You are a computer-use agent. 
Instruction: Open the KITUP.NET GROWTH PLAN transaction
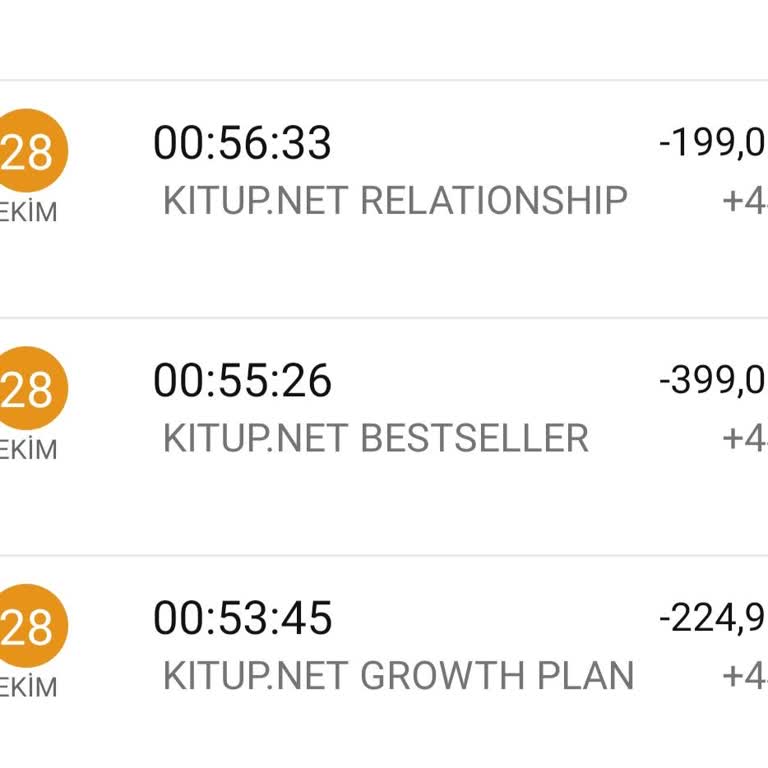pos(398,676)
